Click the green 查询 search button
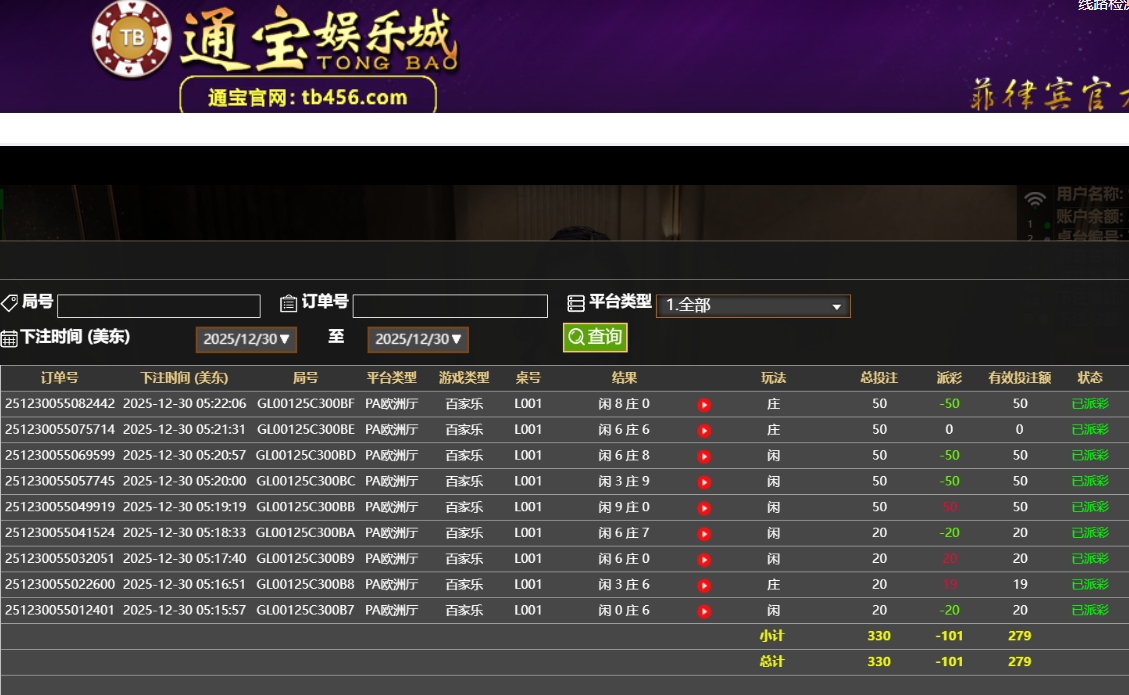Viewport: 1129px width, 695px height. (x=595, y=337)
